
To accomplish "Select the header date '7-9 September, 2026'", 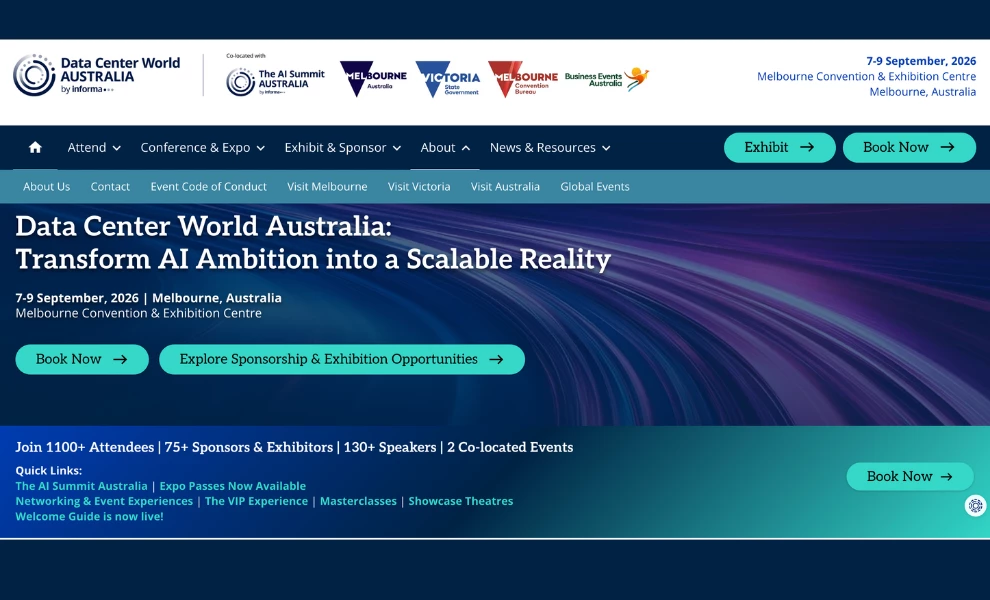I will (x=921, y=61).
